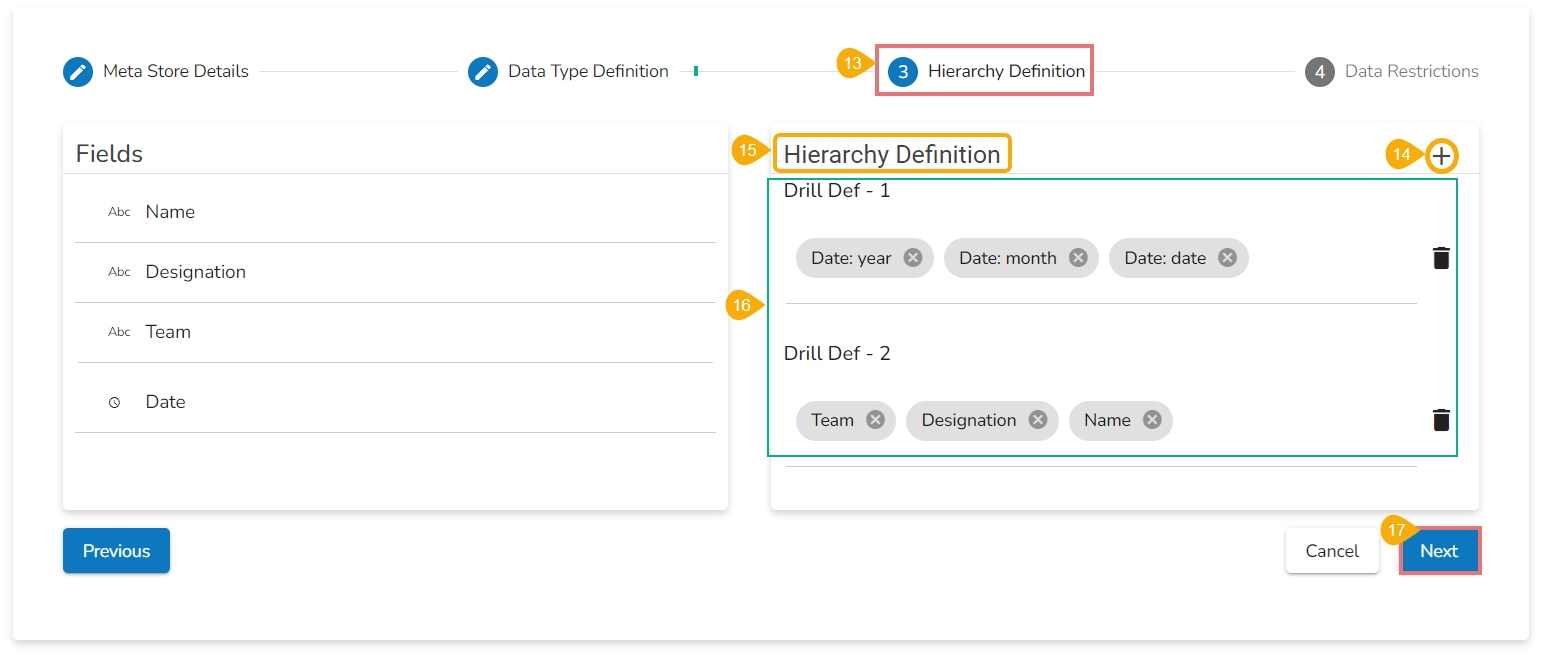Screen dimensions: 1553x654
Task: Remove the Team chip
Action: click(x=875, y=420)
